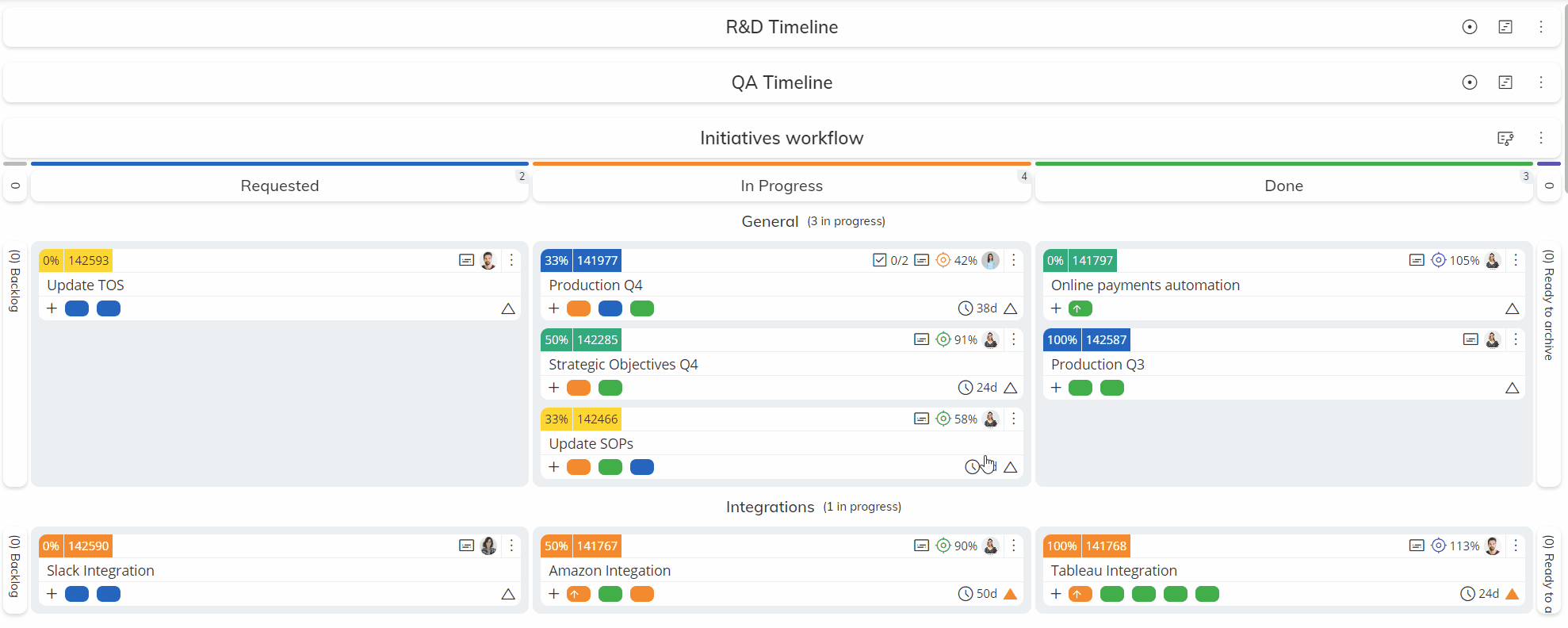Open the Slack Integration description icon
The image size is (1568, 628).
click(x=467, y=546)
